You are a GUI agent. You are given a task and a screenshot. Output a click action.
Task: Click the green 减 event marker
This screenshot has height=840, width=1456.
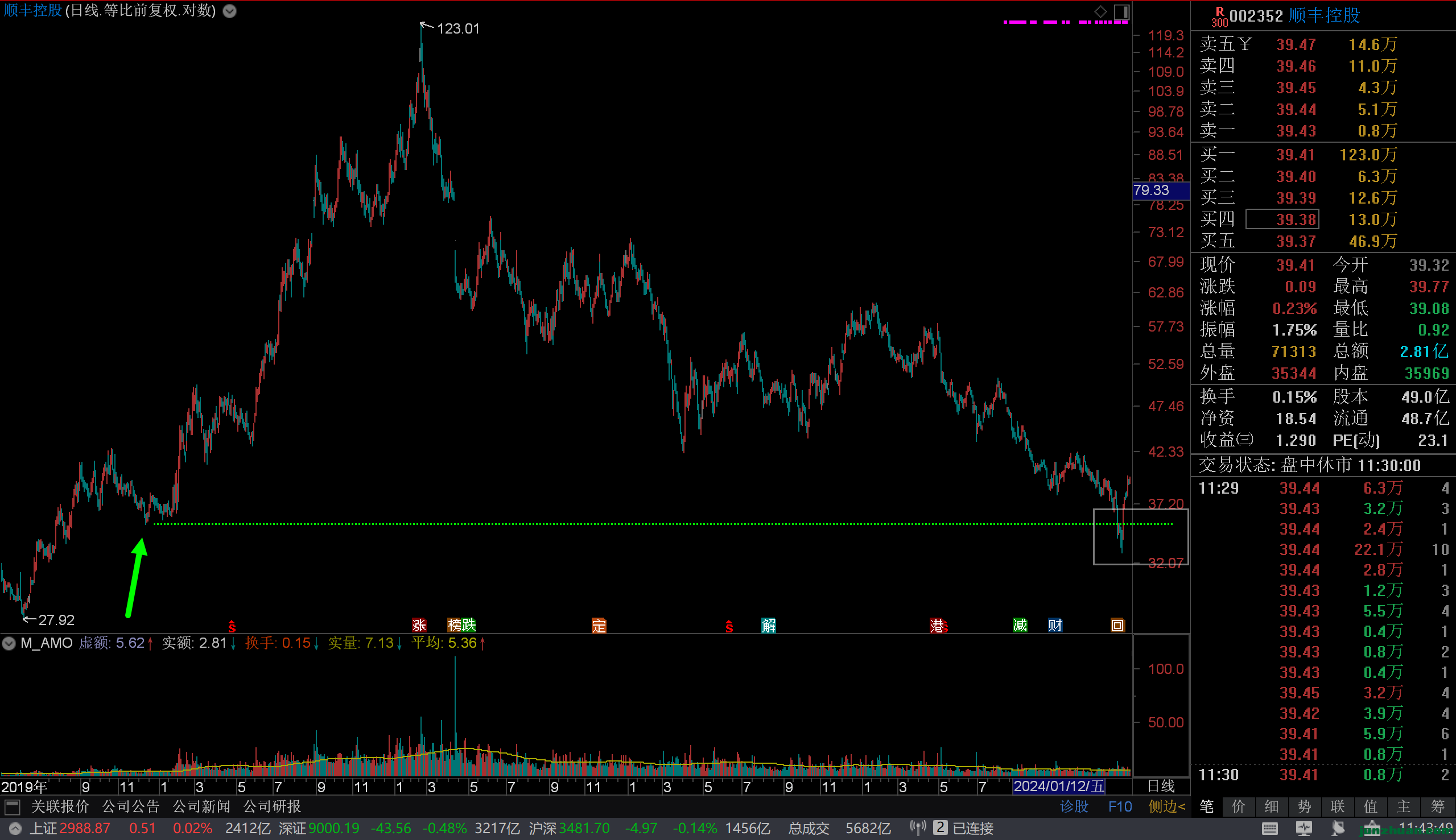point(1020,625)
